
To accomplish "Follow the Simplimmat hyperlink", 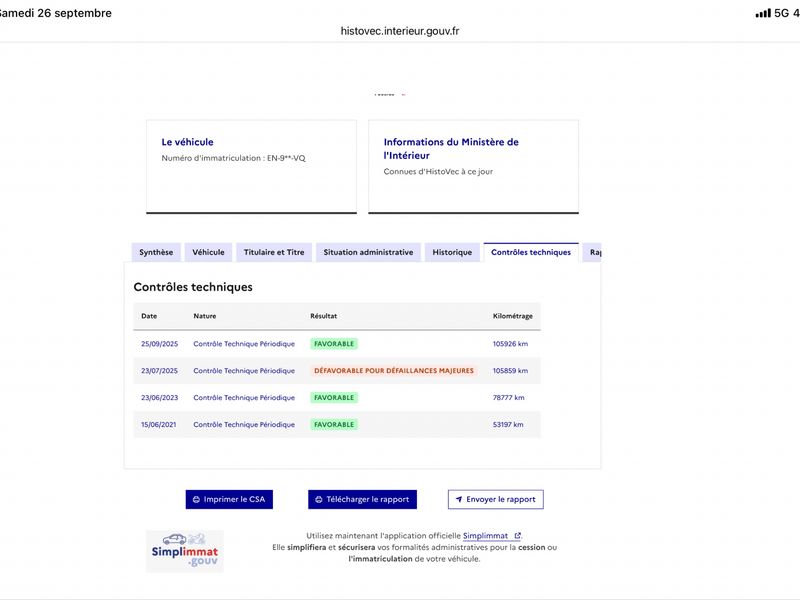I will click(x=485, y=536).
